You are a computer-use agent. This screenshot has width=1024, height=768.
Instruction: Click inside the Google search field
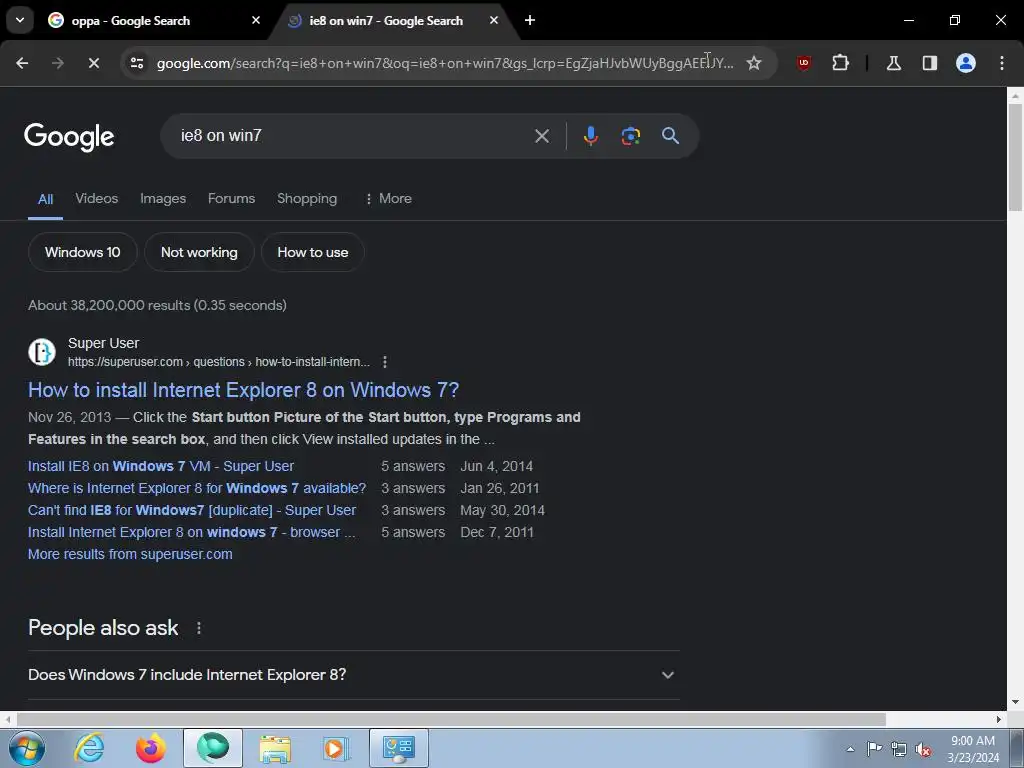pos(353,136)
